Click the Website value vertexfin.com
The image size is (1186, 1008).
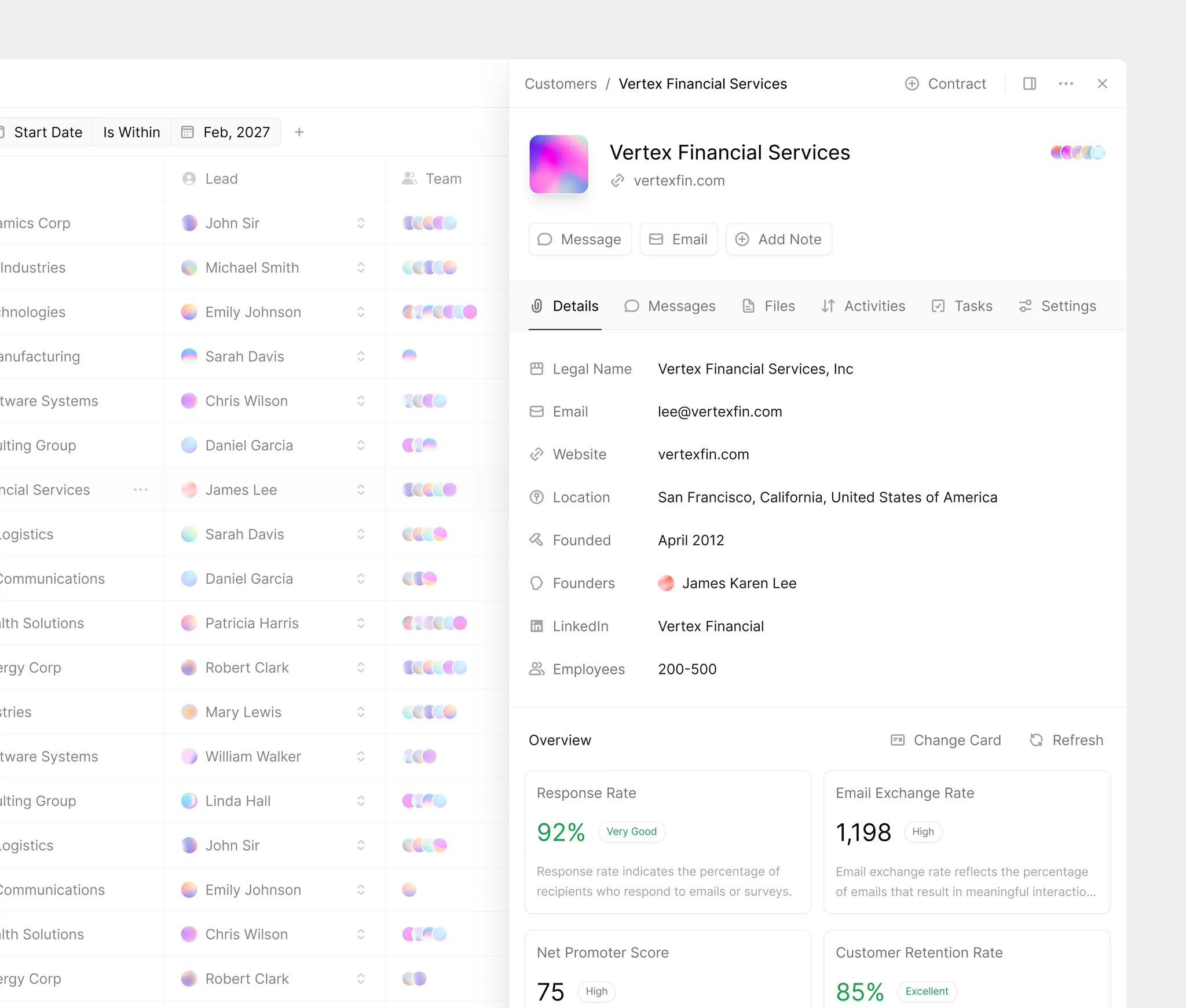point(704,454)
